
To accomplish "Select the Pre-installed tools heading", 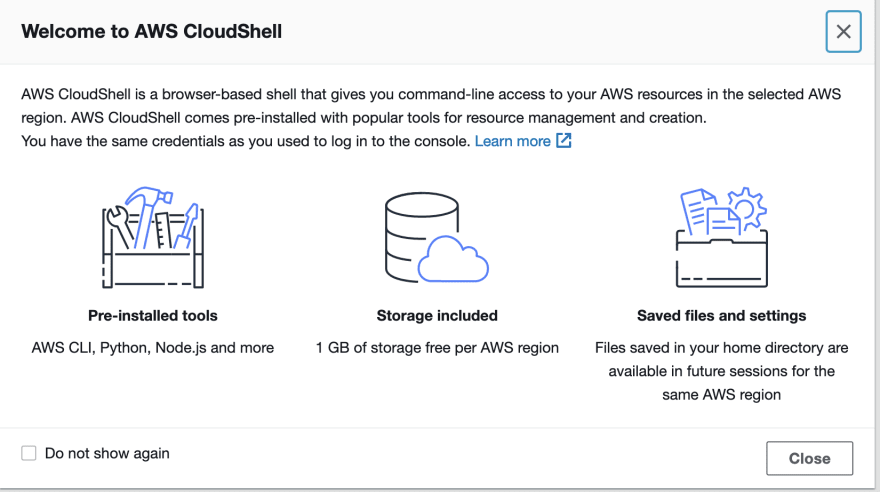I will point(153,315).
